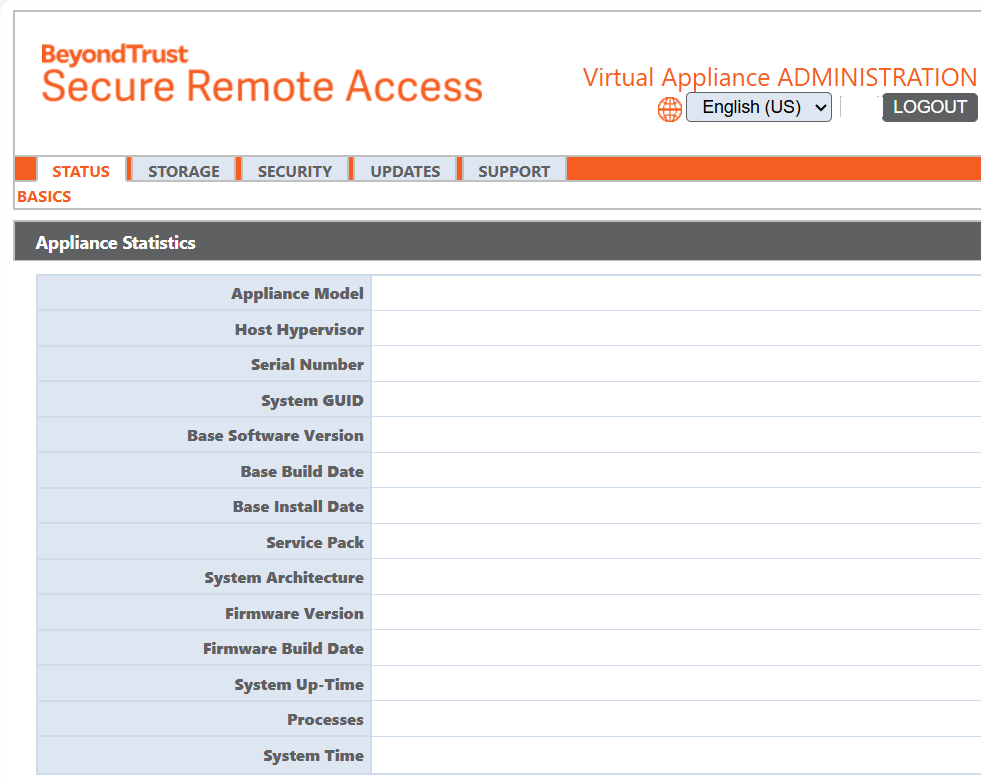Click the Firmware Version row label
Image resolution: width=981 pixels, height=780 pixels.
[295, 614]
